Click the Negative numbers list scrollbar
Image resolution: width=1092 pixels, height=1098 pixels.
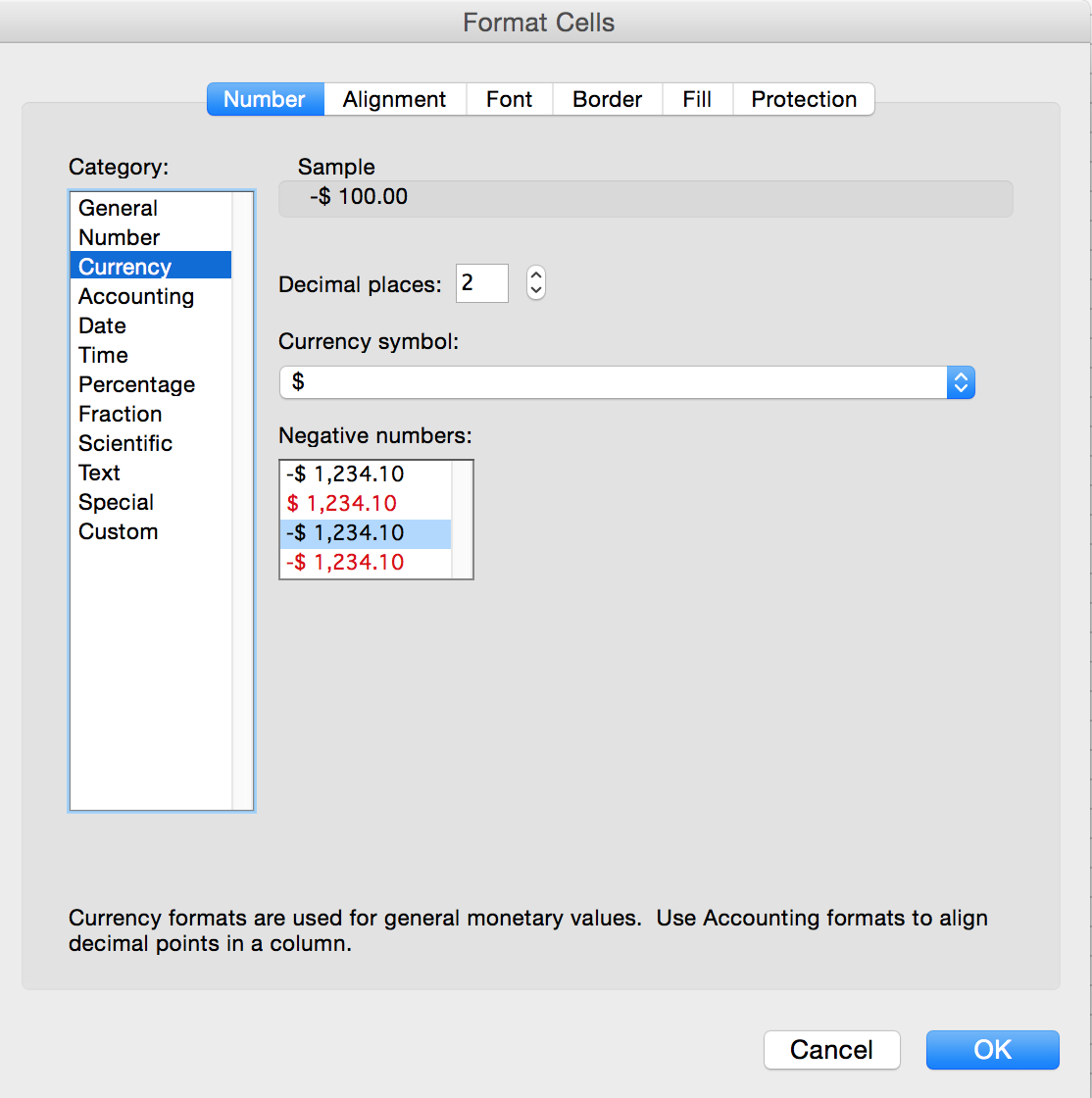click(x=462, y=520)
